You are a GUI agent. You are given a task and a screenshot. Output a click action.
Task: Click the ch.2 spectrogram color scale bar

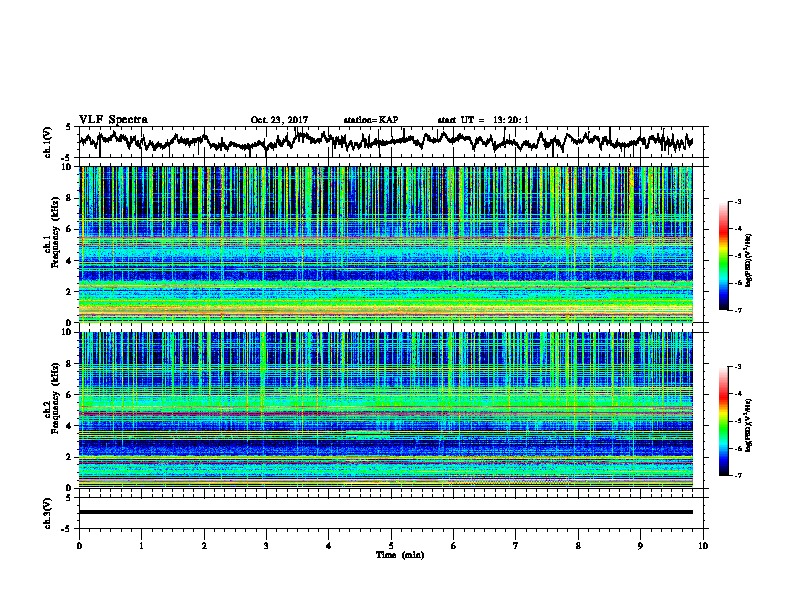point(723,421)
